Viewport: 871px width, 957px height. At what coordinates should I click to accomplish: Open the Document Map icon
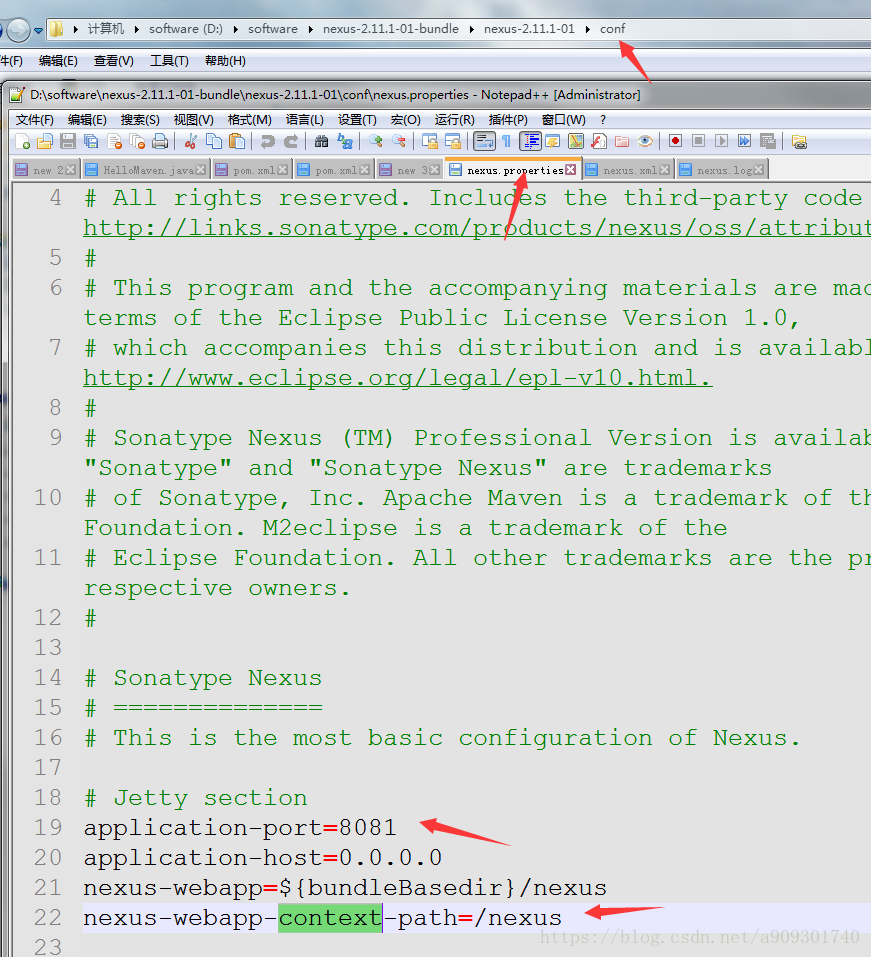(x=576, y=142)
